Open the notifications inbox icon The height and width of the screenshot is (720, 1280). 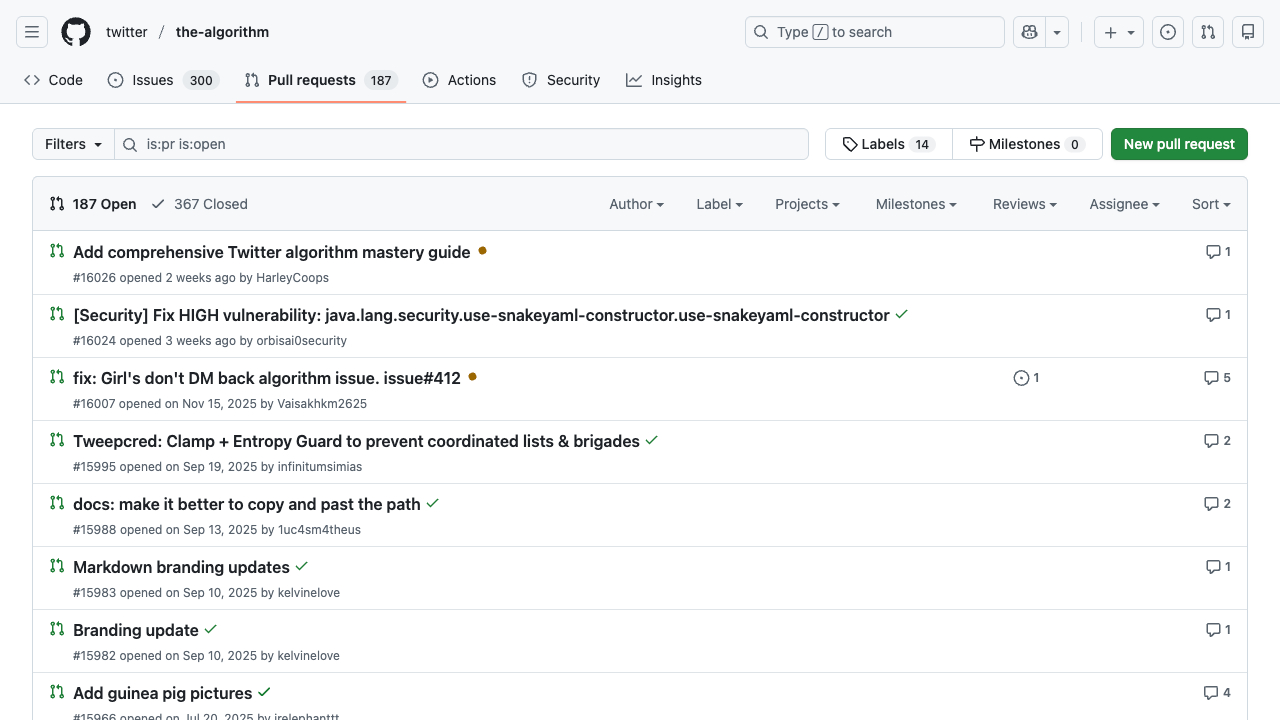pyautogui.click(x=1248, y=32)
